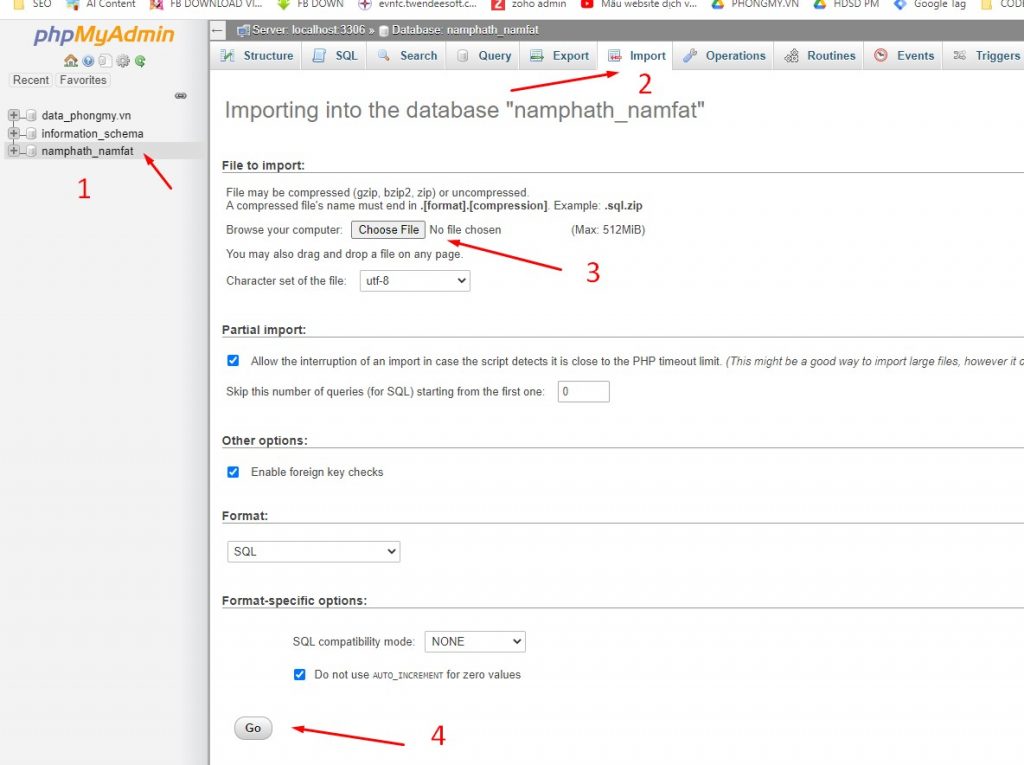Uncheck Do not use AUTO_INCREMENT for zero values

[x=299, y=675]
